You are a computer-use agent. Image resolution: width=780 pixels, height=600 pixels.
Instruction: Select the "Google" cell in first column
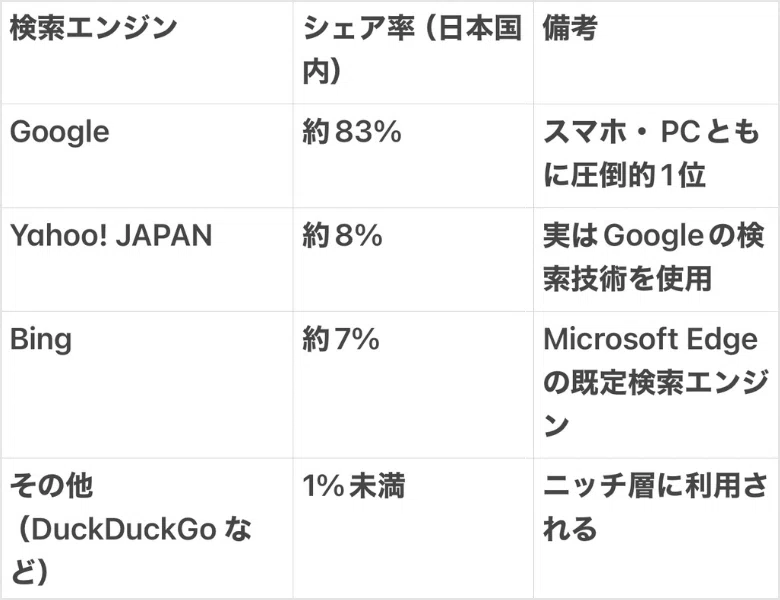(60, 133)
